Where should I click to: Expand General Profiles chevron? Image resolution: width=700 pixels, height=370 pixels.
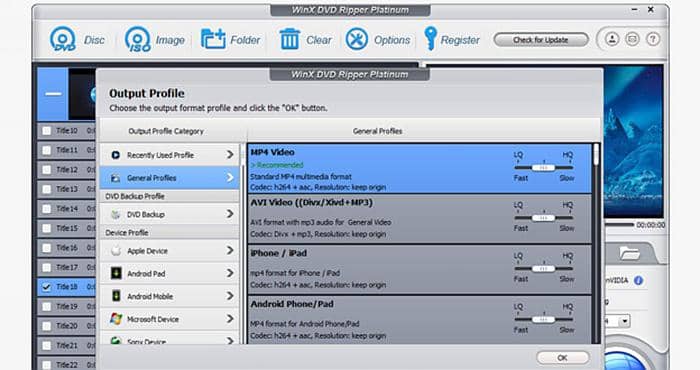[x=230, y=178]
